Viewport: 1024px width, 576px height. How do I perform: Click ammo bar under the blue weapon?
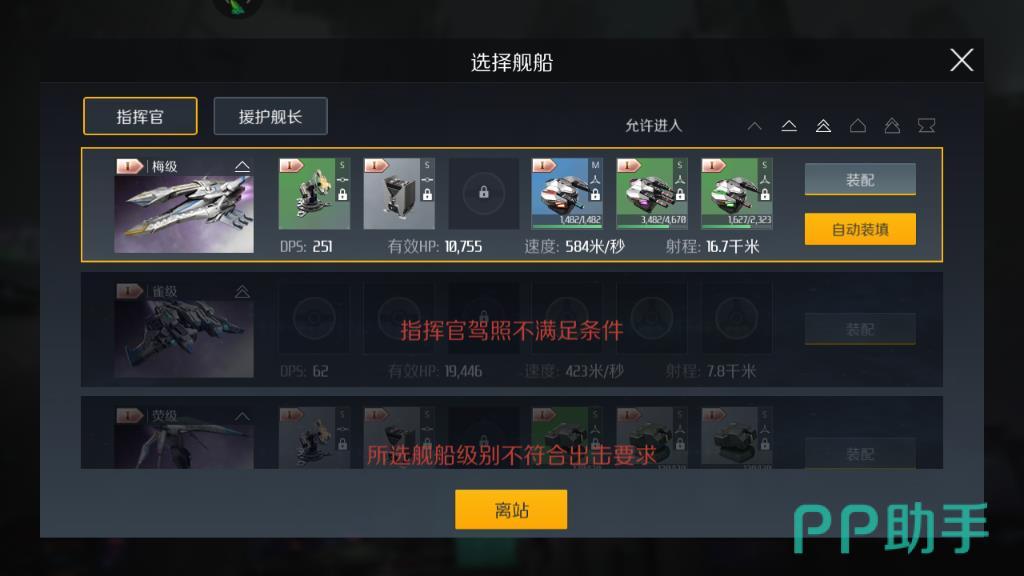tap(567, 227)
